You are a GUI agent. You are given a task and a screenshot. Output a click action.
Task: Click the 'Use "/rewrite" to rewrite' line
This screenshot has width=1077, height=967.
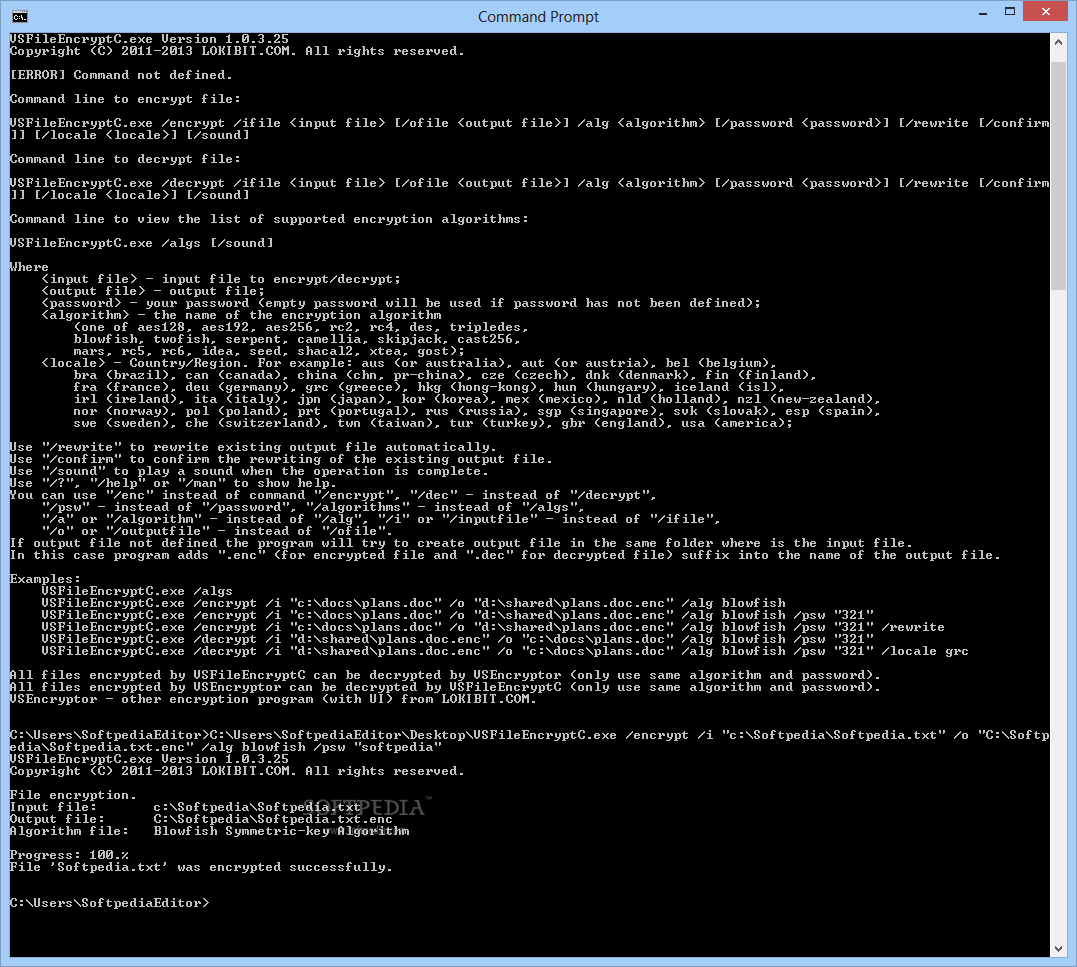(253, 447)
